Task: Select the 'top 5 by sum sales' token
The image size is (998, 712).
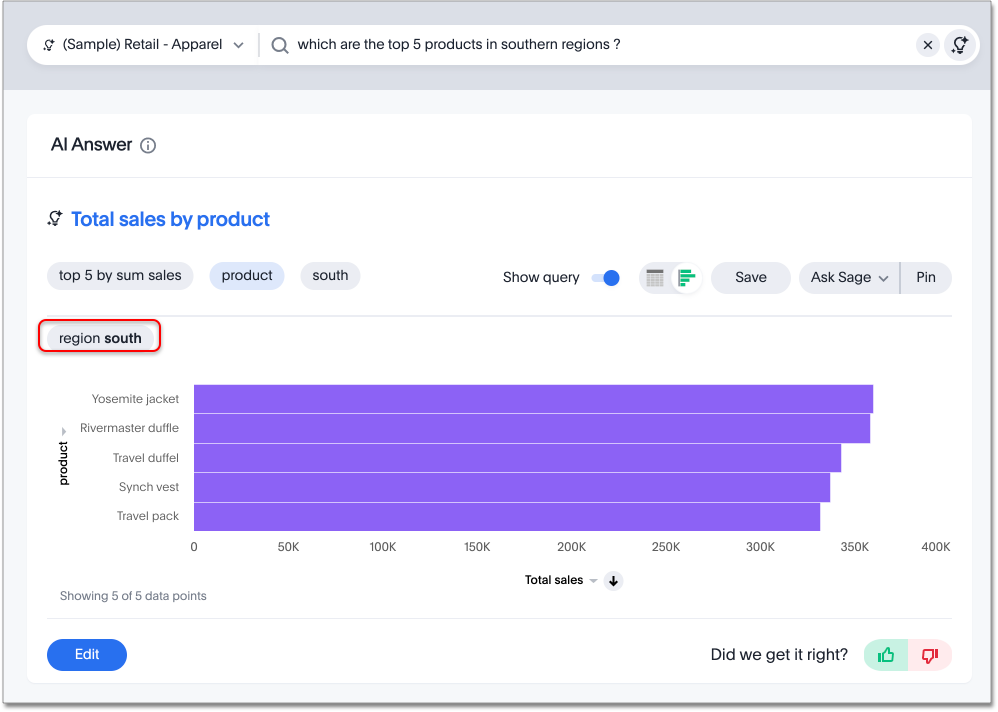Action: [x=120, y=276]
